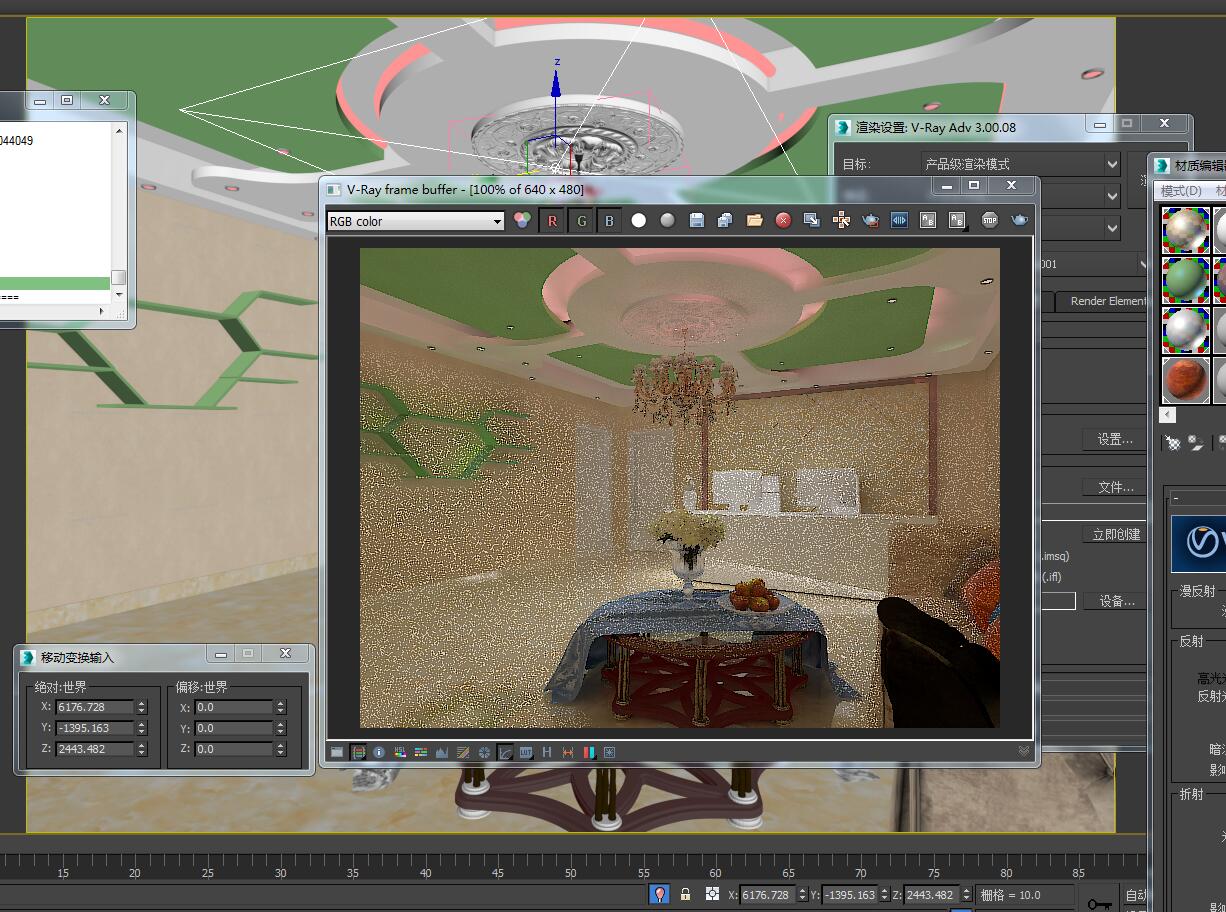The image size is (1226, 912).
Task: Clear the image with red X icon
Action: pyautogui.click(x=783, y=221)
